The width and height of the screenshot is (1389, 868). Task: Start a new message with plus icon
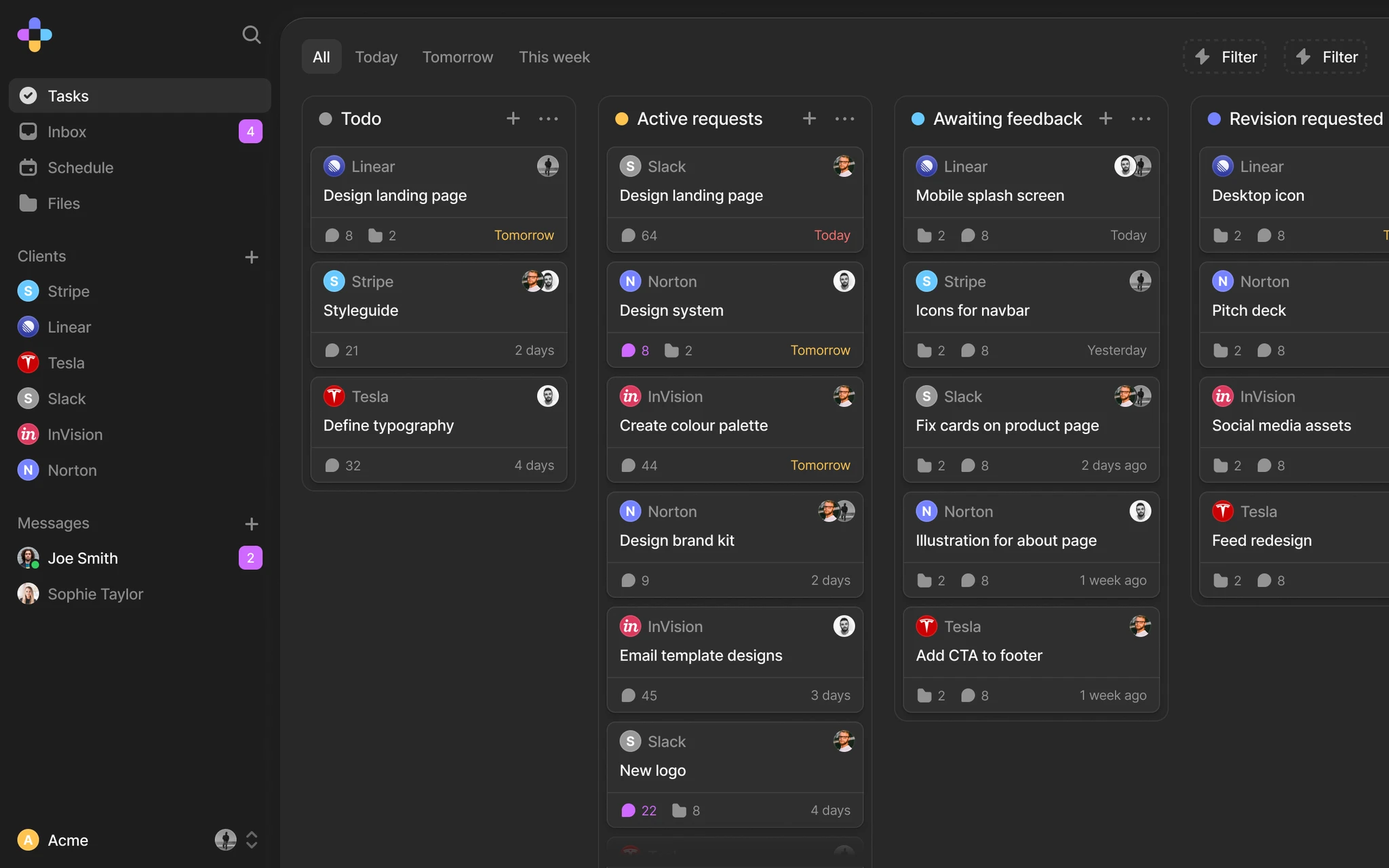252,524
